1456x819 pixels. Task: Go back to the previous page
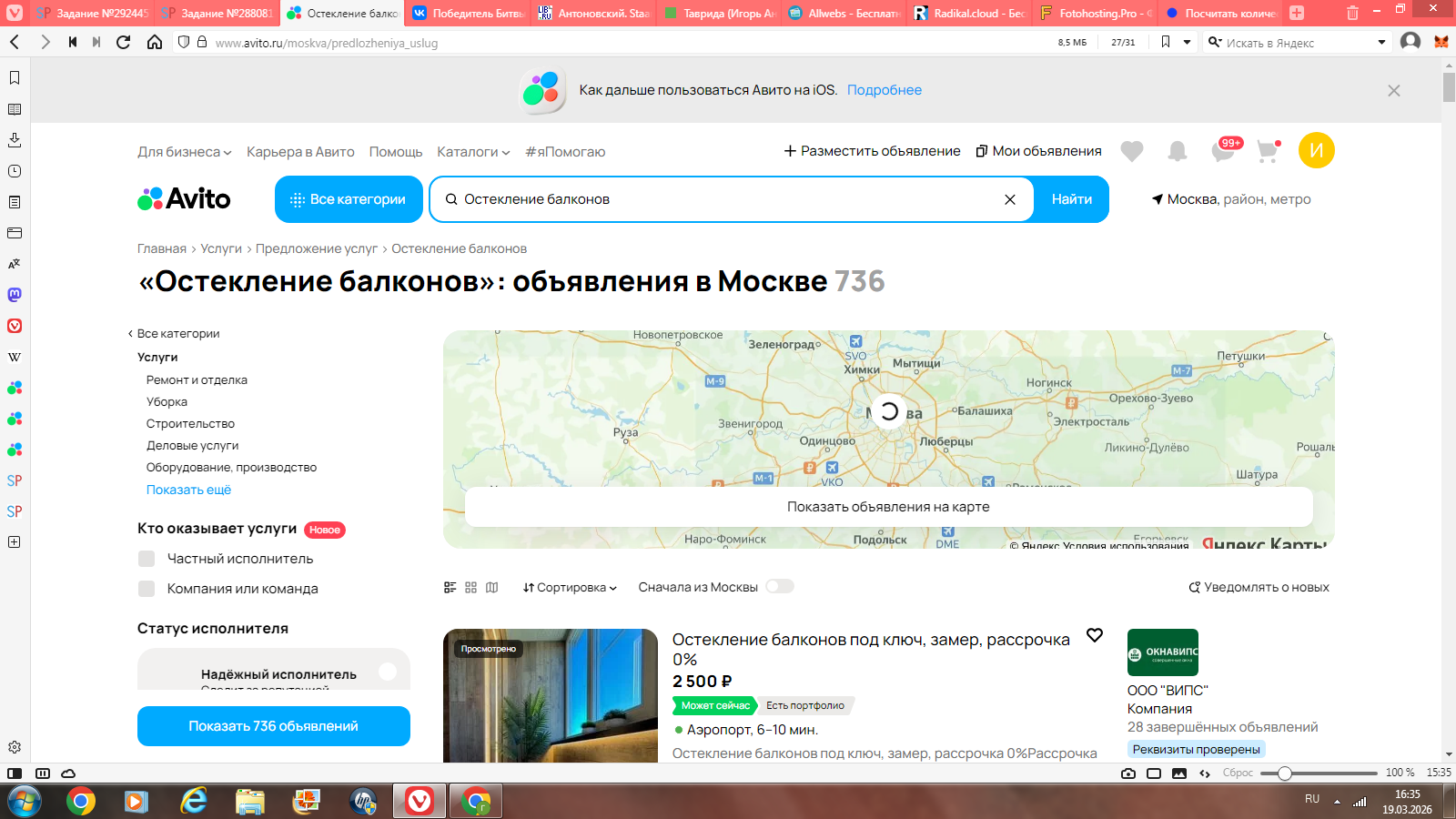[x=15, y=42]
